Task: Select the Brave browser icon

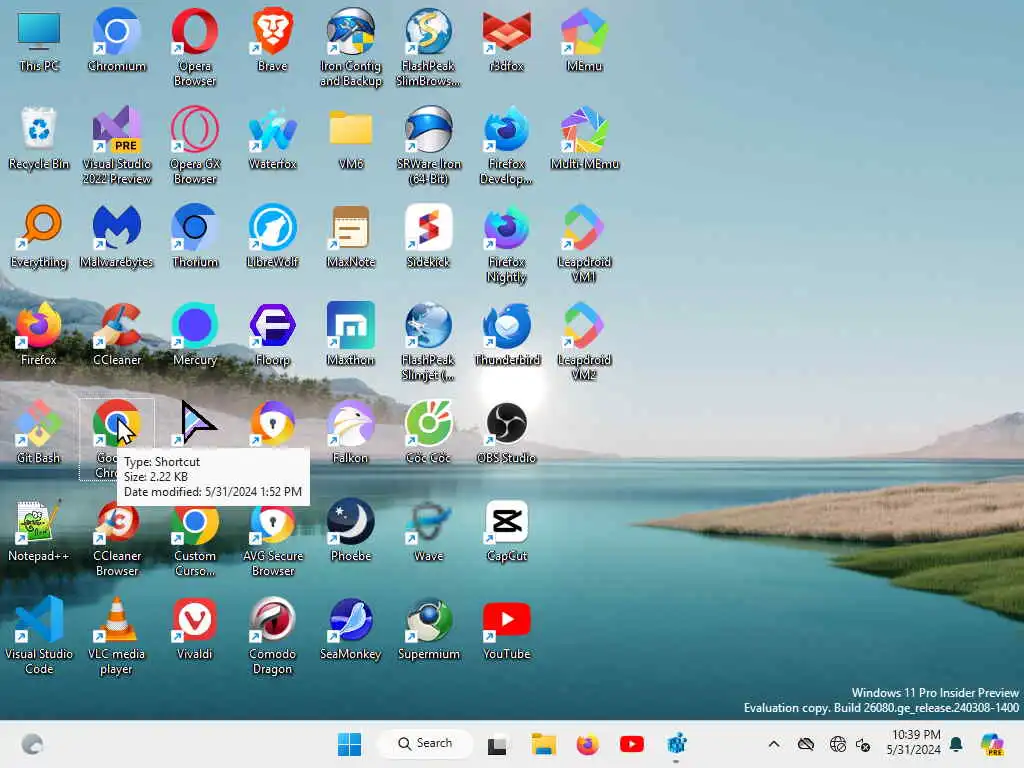Action: (x=272, y=39)
